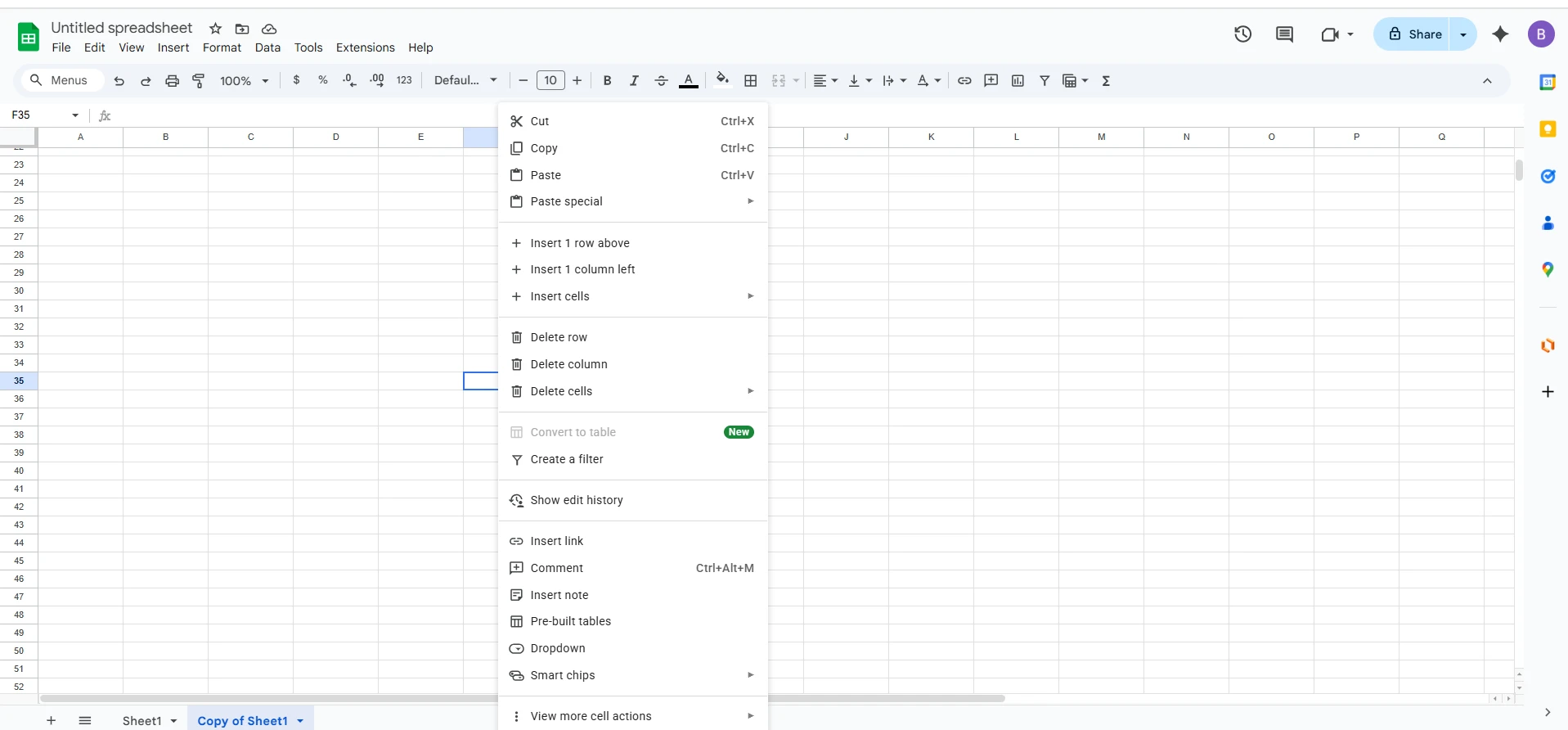Select the paint format tool
Viewport: 1568px width, 730px height.
click(x=199, y=81)
